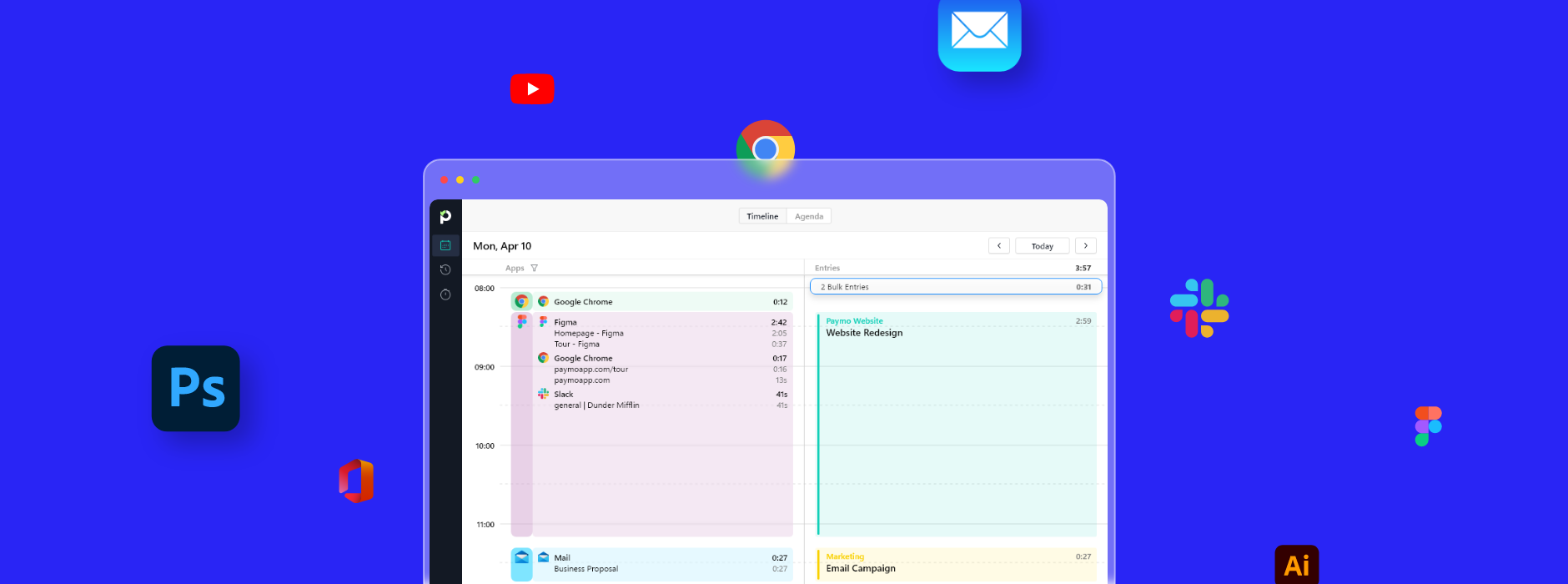Click the Figma icon next to Figma label

coord(543,322)
